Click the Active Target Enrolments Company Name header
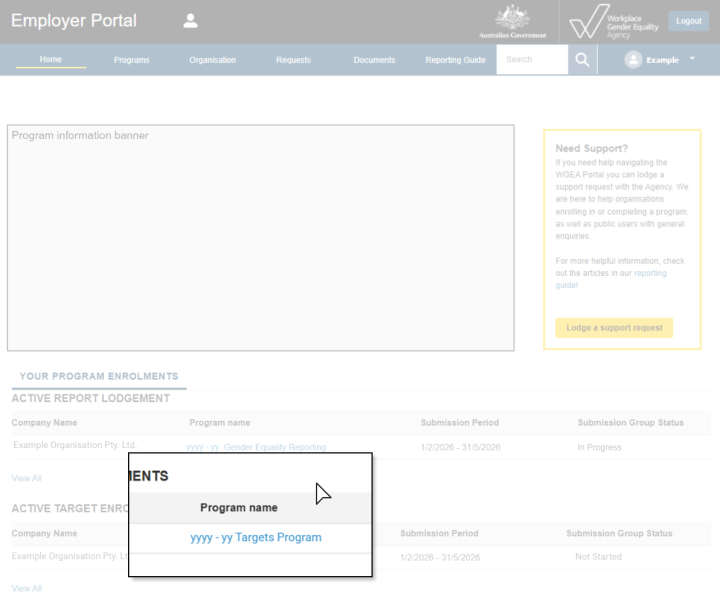The height and width of the screenshot is (596, 720). pos(44,534)
